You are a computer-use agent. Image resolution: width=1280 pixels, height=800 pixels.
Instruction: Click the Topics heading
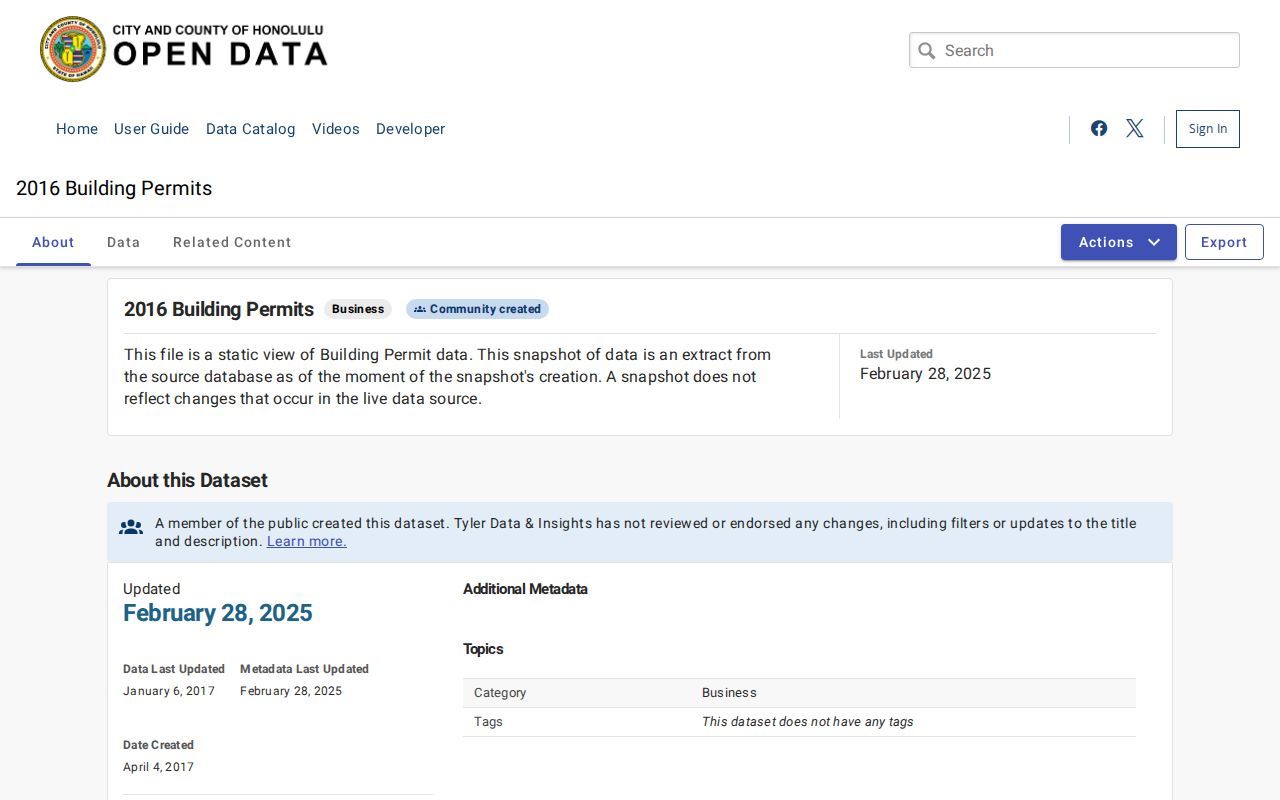point(483,649)
